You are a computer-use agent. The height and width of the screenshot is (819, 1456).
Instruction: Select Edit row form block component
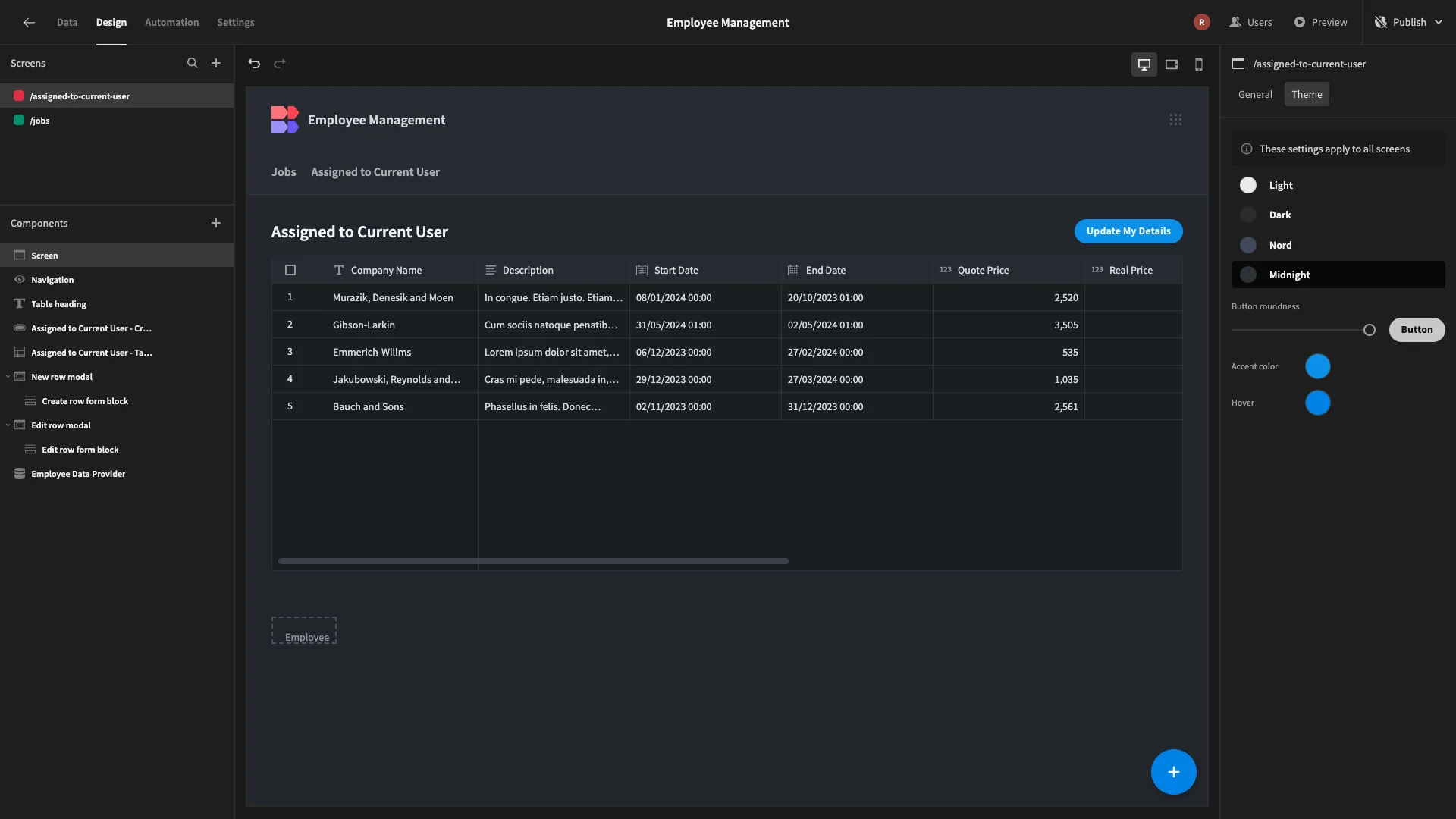click(117, 450)
